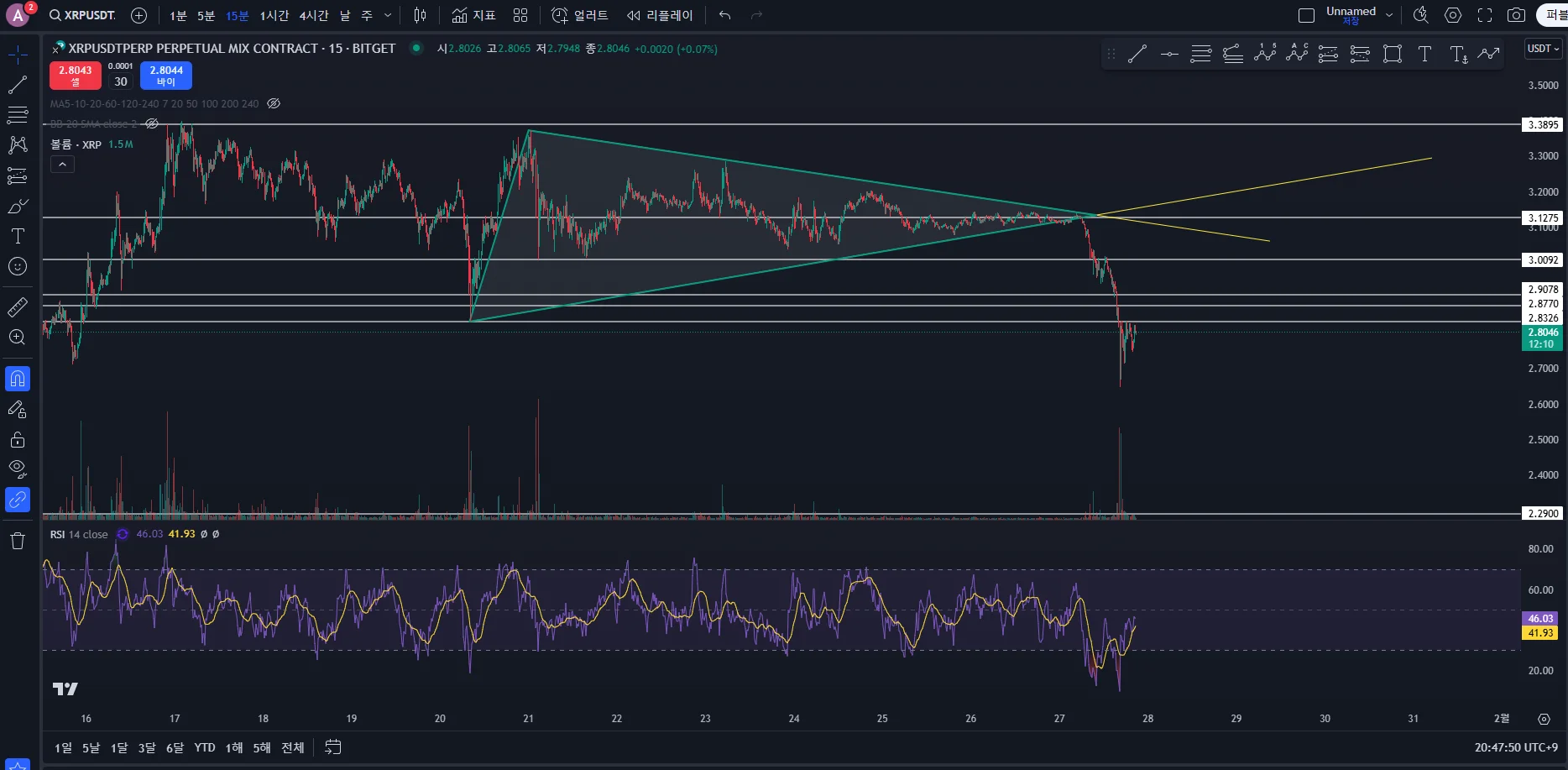
Task: Select the ruler measure tool
Action: (17, 308)
